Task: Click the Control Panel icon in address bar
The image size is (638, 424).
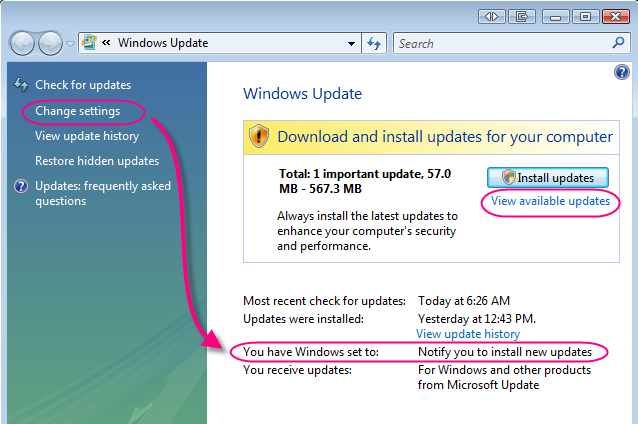Action: click(x=89, y=43)
